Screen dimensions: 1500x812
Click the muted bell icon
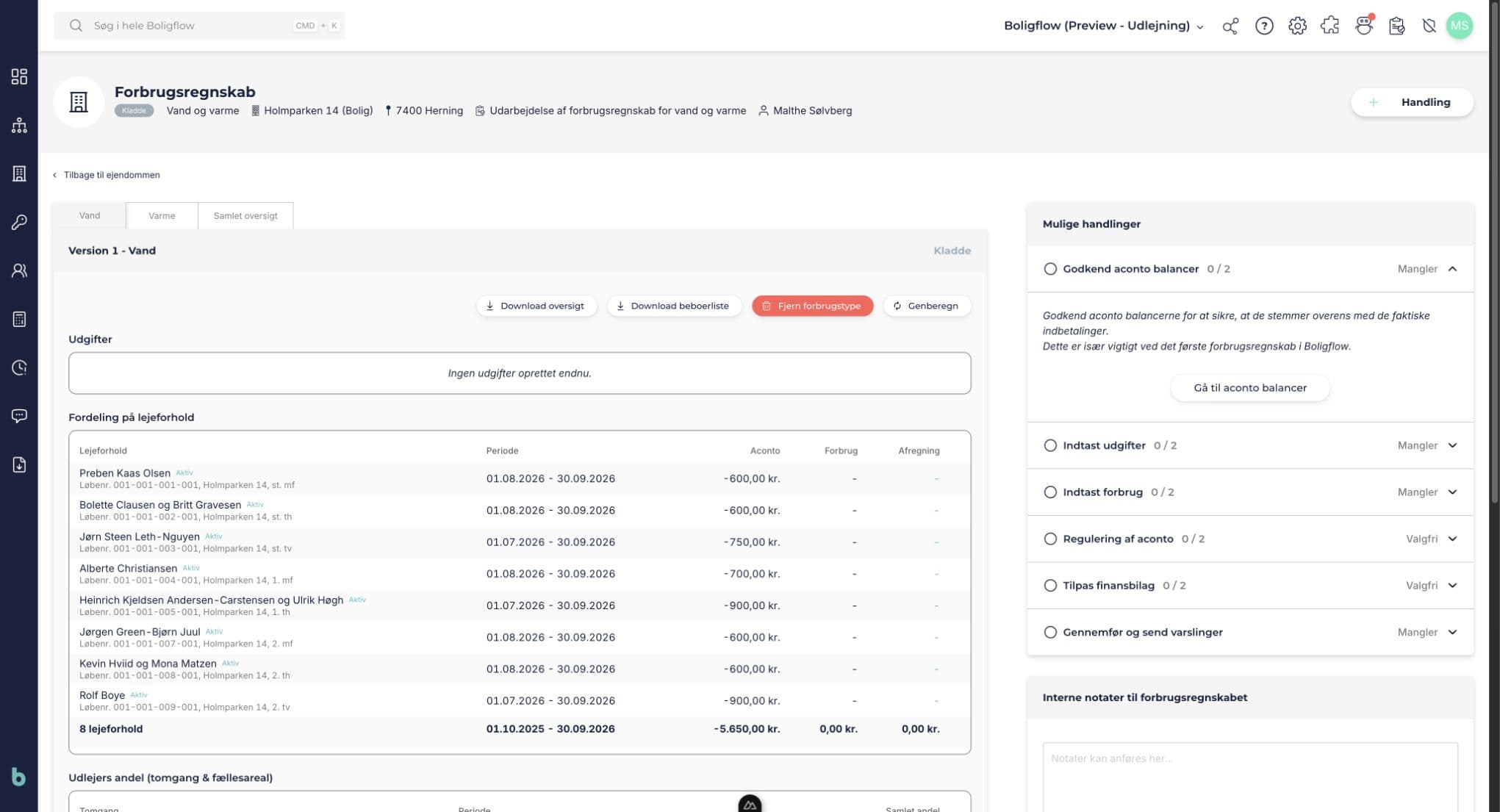point(1429,26)
